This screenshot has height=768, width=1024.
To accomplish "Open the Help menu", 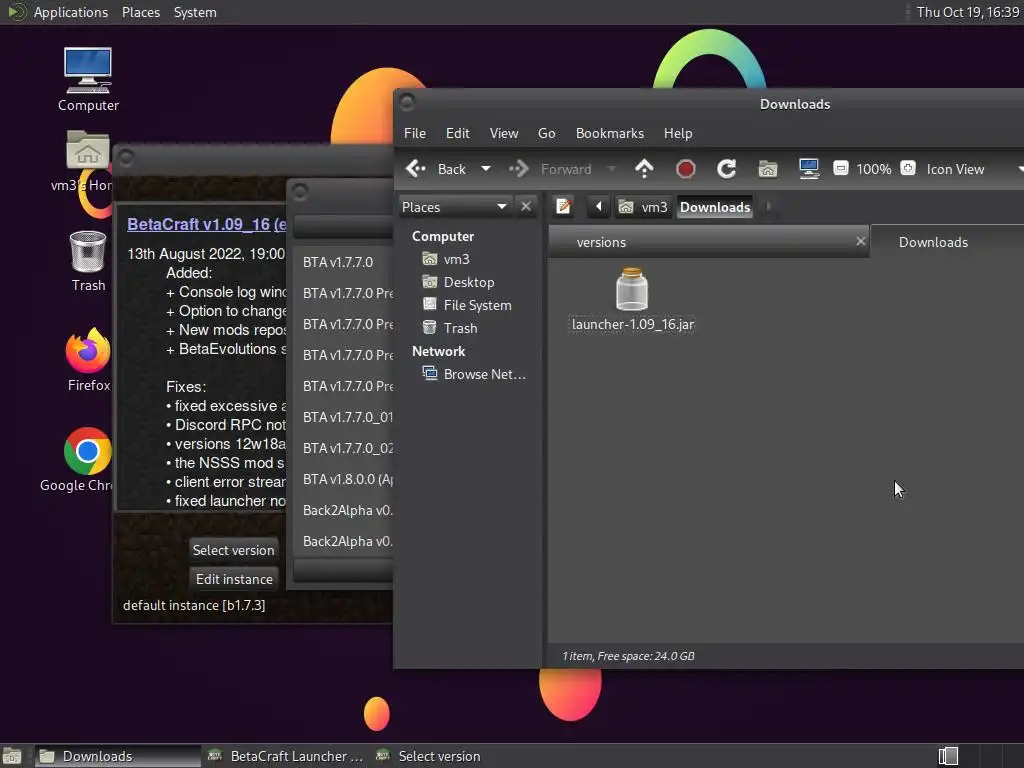I will 678,133.
